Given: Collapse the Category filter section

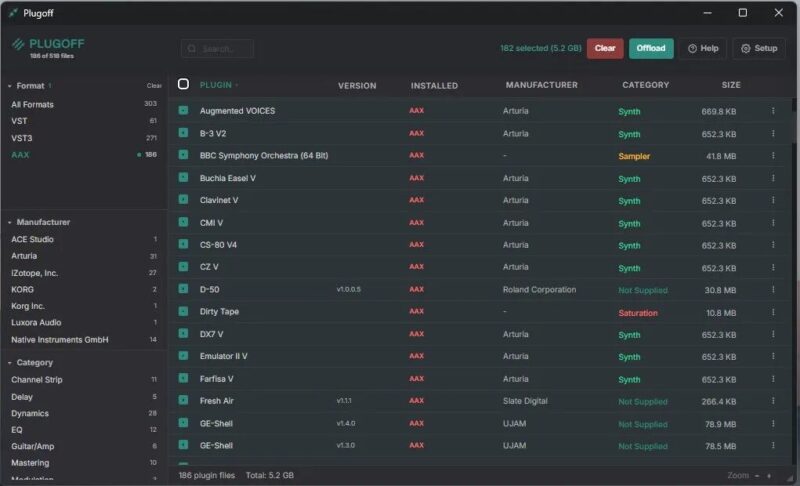Looking at the screenshot, I should pos(10,363).
